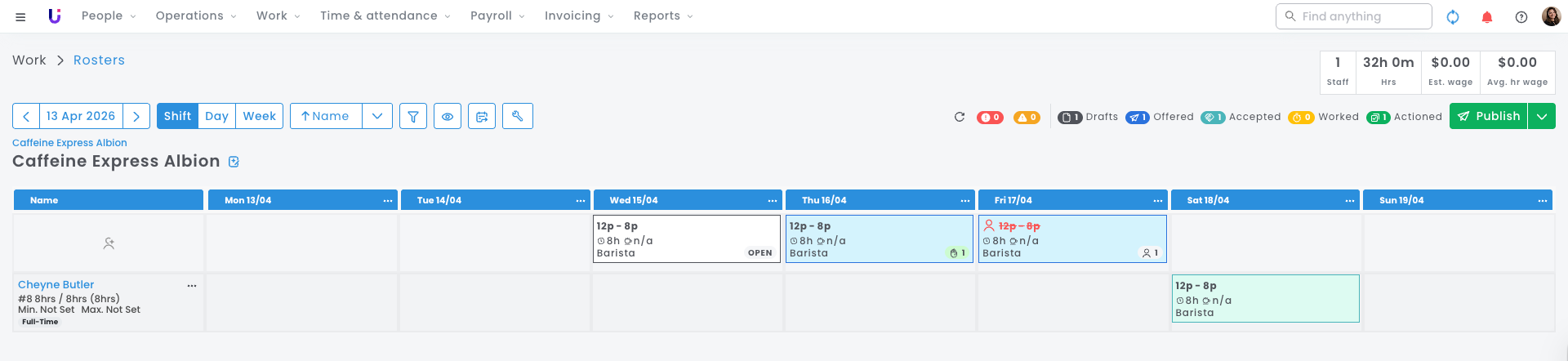Click the green Publish button
Viewport: 1568px width, 361px height.
pos(1488,116)
